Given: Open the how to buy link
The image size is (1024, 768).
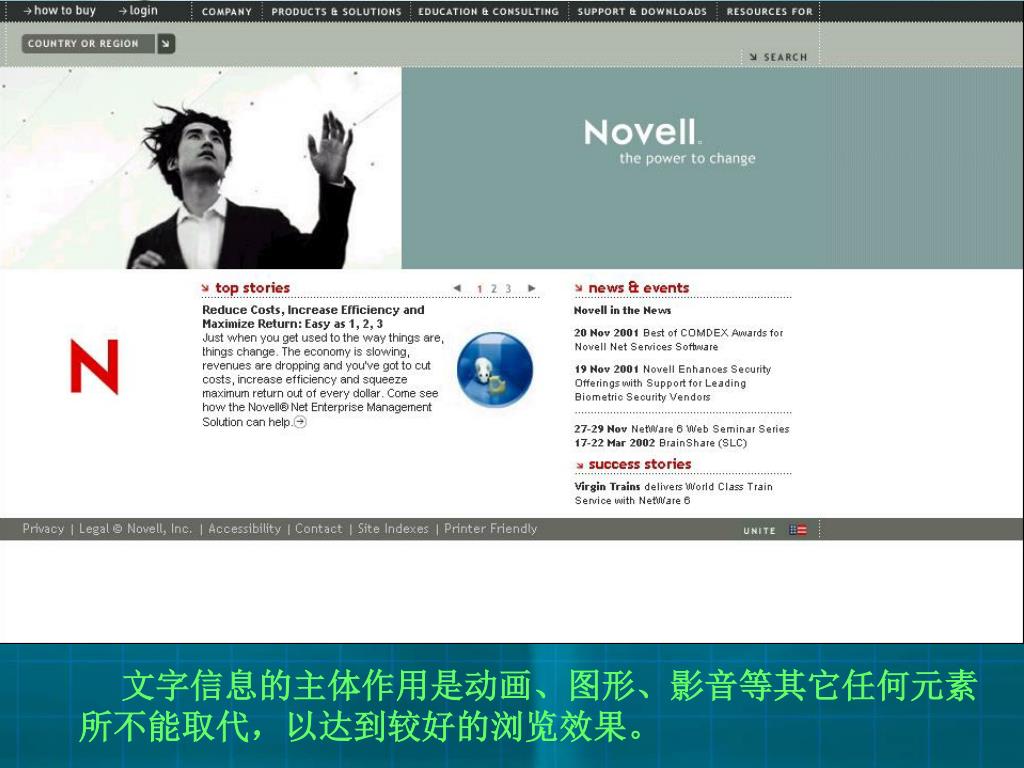Looking at the screenshot, I should (59, 10).
